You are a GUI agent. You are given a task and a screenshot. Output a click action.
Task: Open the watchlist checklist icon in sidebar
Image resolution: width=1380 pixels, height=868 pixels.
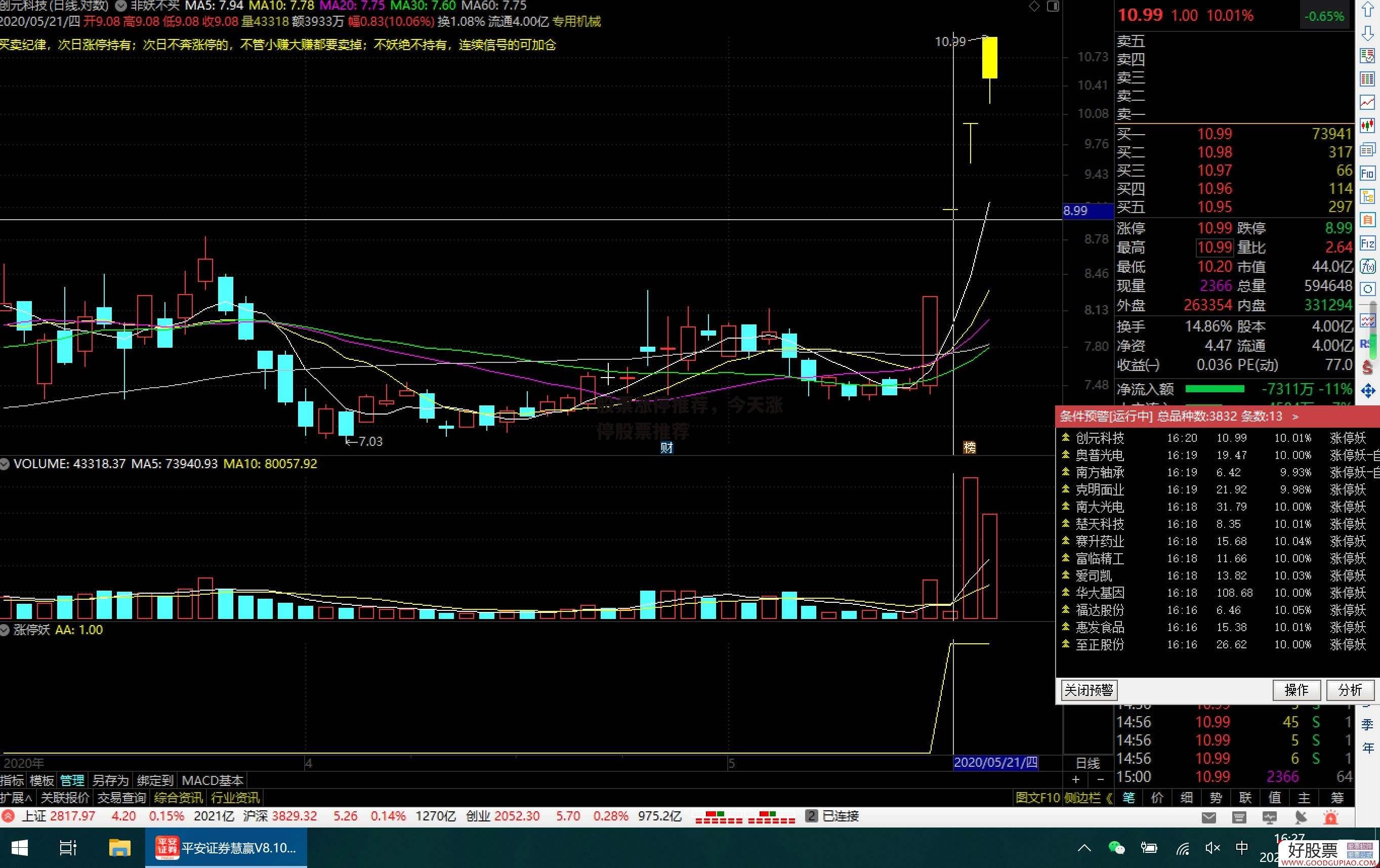pyautogui.click(x=1367, y=56)
